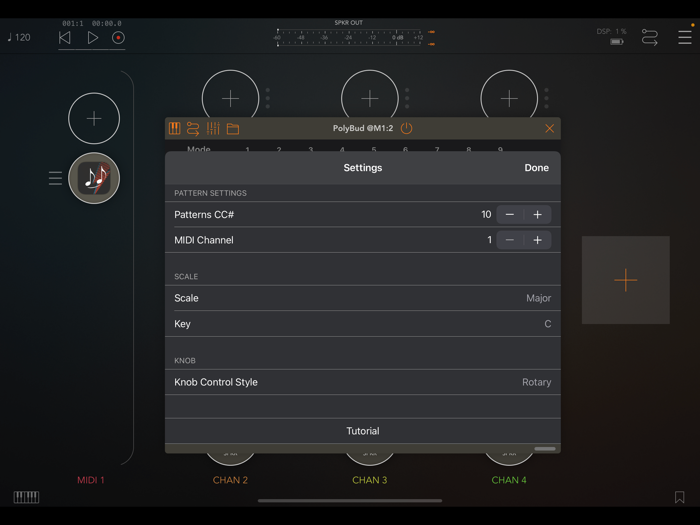Open MIDI routing icon in PolyBud header

193,129
